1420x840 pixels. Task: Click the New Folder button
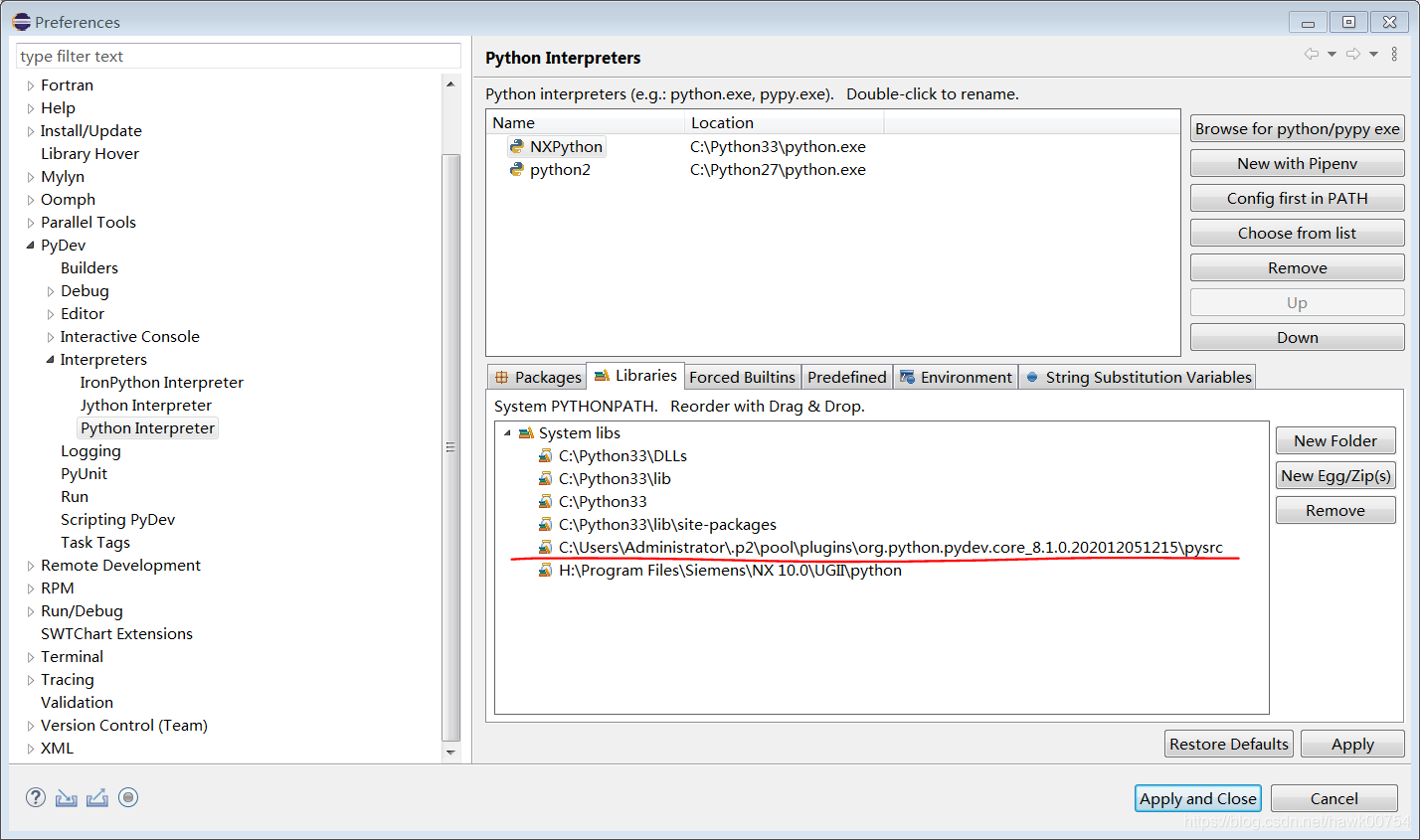click(1335, 440)
